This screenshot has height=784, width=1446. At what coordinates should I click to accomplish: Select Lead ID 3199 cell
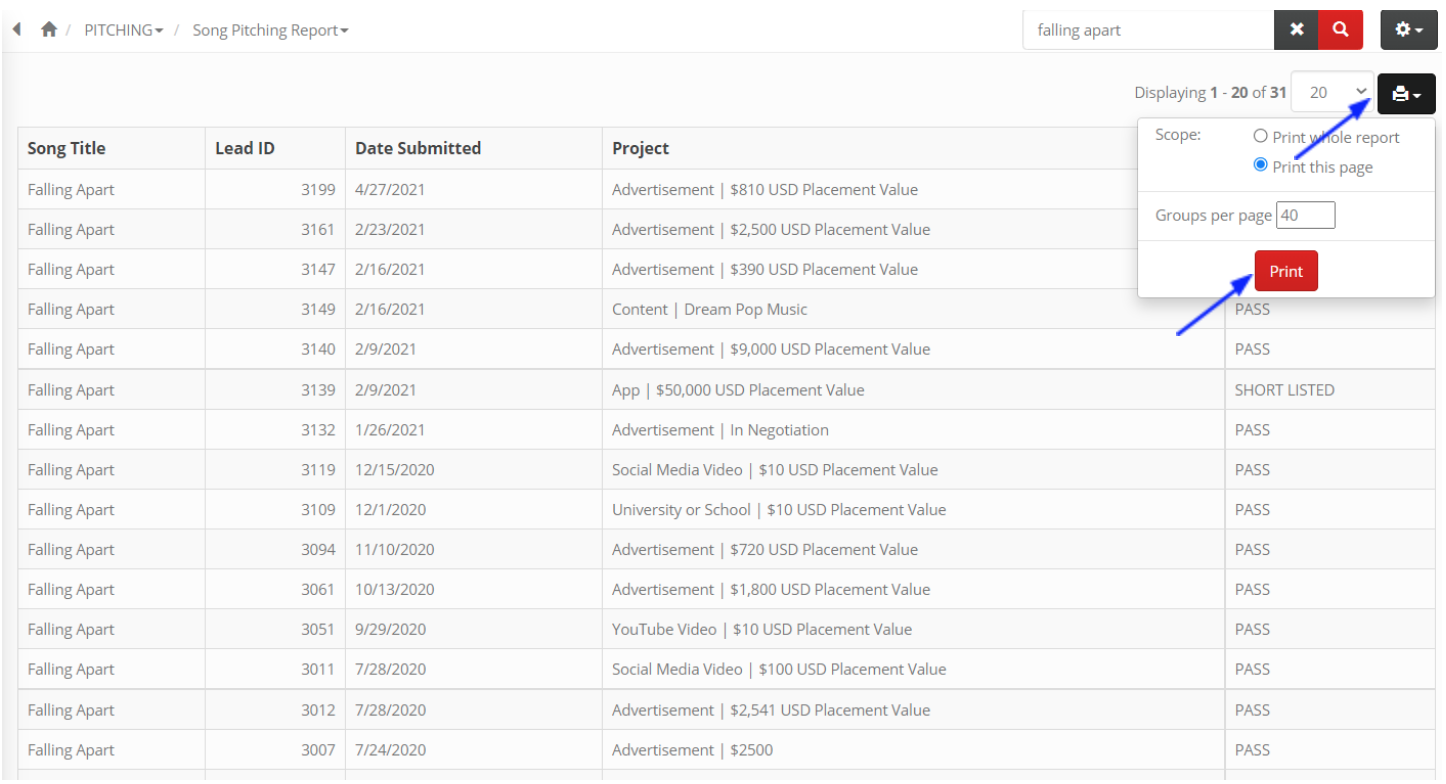coord(275,189)
